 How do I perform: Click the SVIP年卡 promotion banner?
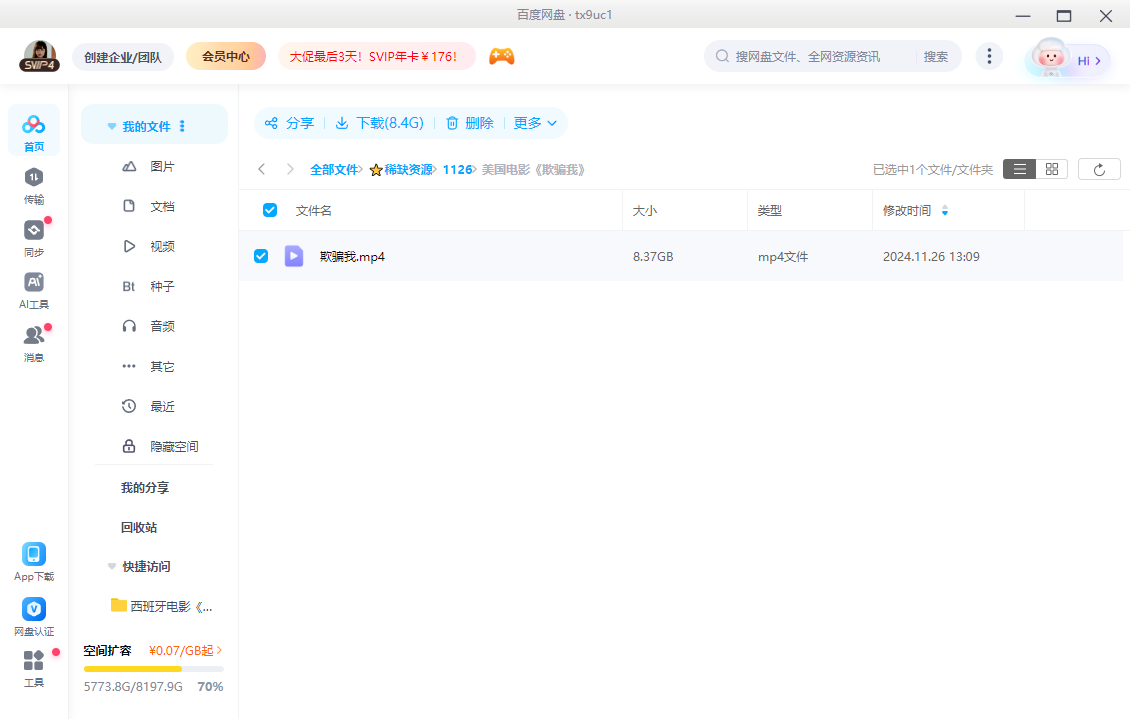[x=376, y=56]
